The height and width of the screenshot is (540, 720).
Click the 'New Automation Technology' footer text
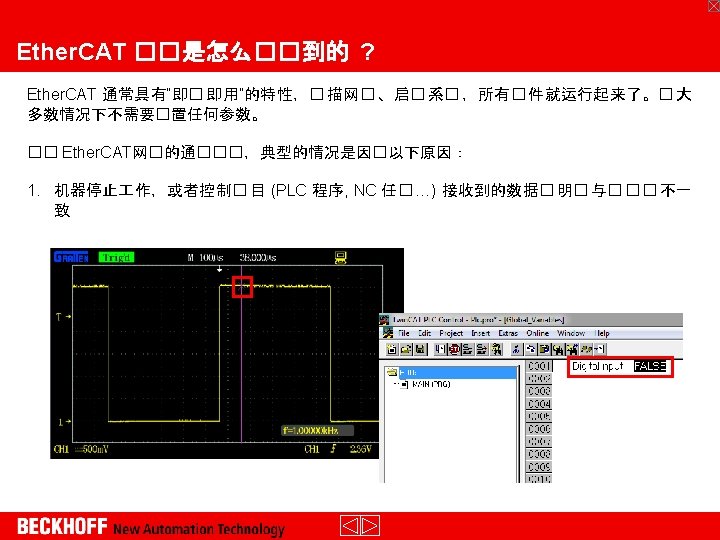[199, 529]
